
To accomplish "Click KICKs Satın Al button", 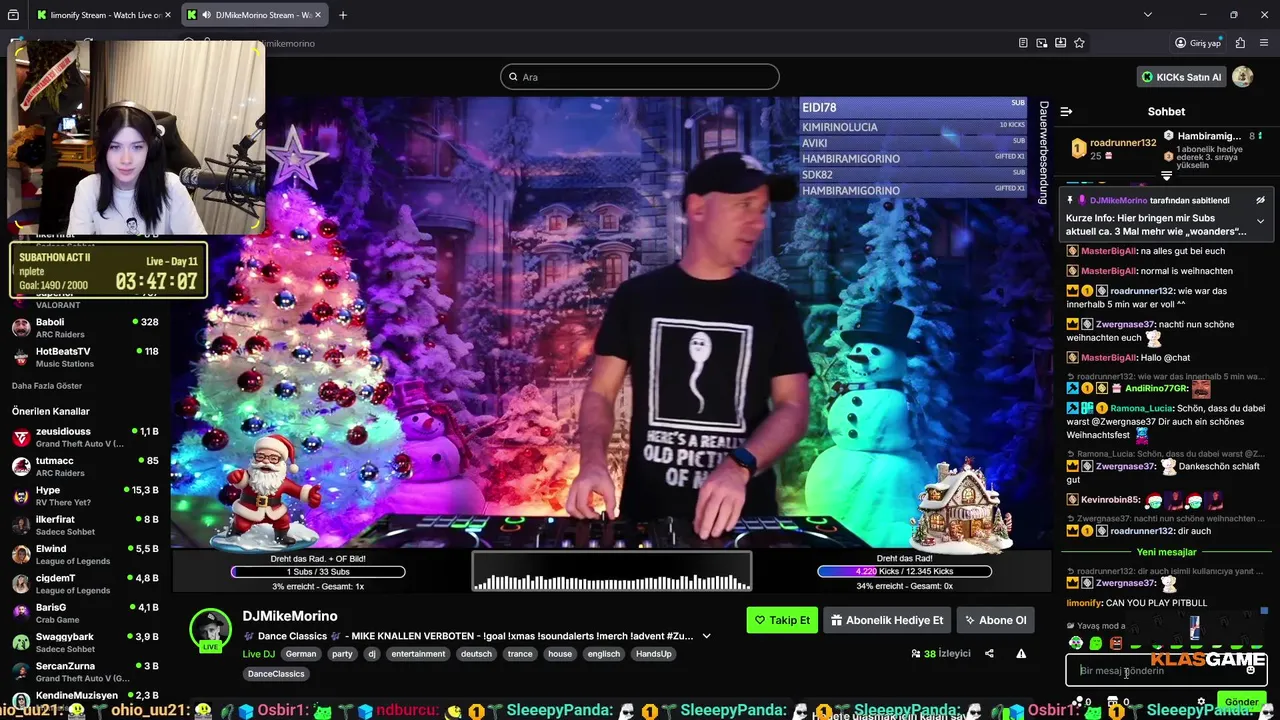I will (x=1181, y=77).
